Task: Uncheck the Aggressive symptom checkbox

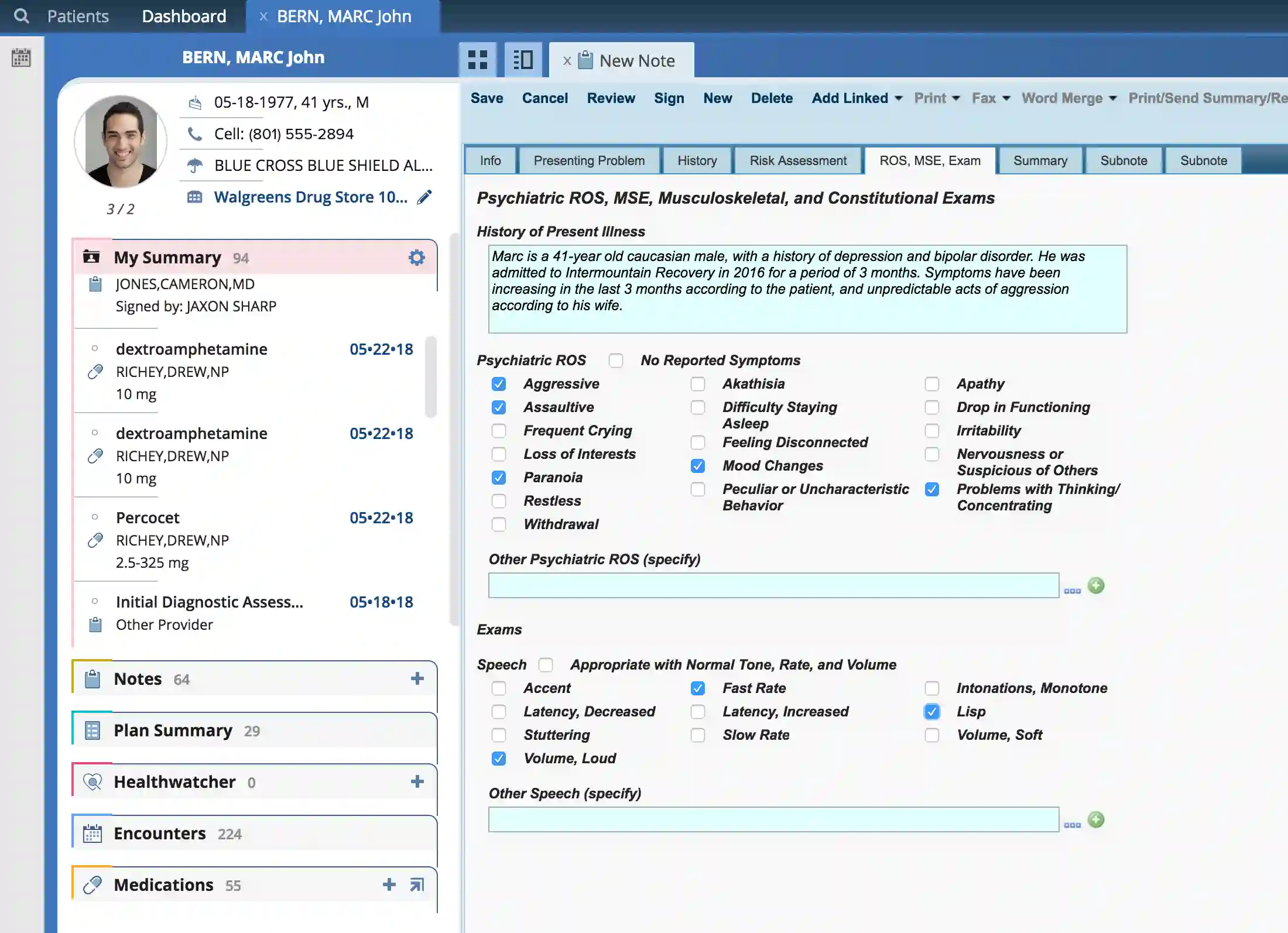Action: [x=499, y=384]
